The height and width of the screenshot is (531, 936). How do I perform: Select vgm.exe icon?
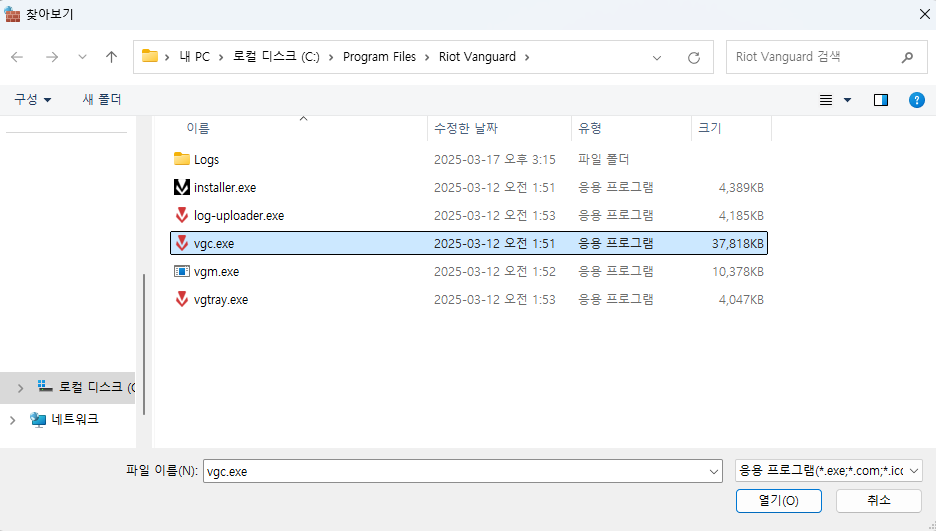pos(181,271)
